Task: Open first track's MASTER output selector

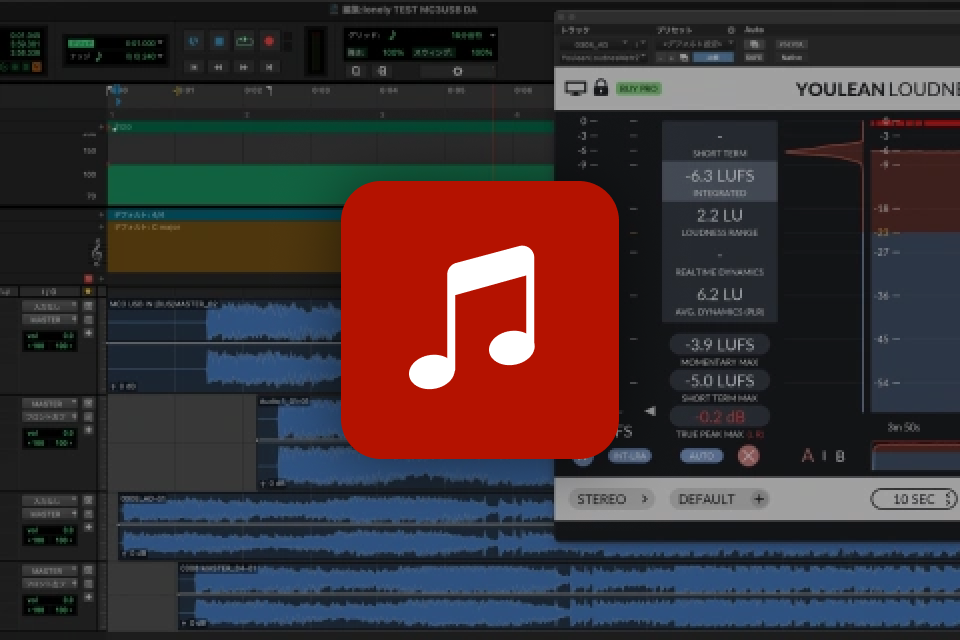Action: pyautogui.click(x=50, y=320)
